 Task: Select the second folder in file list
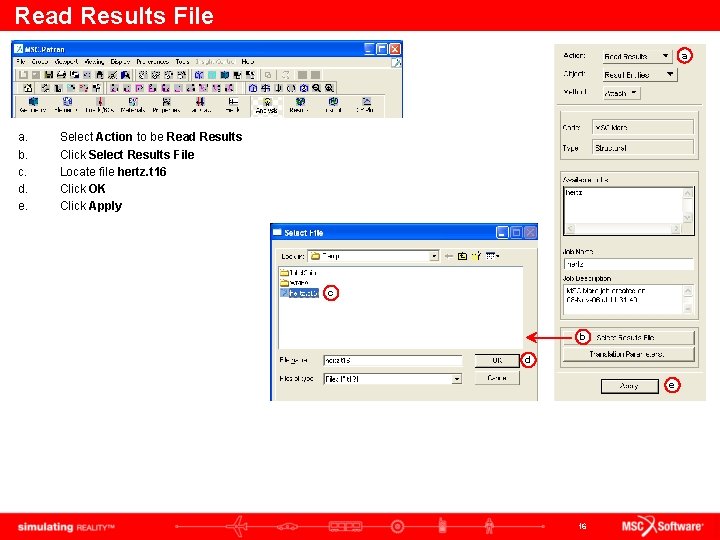click(x=295, y=282)
